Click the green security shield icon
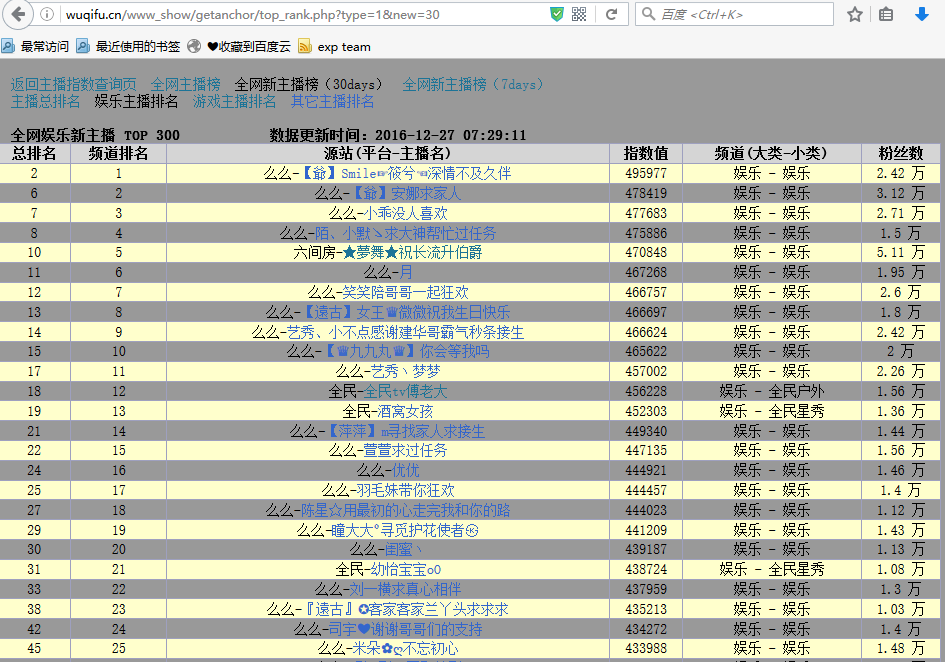This screenshot has width=945, height=662. point(557,14)
